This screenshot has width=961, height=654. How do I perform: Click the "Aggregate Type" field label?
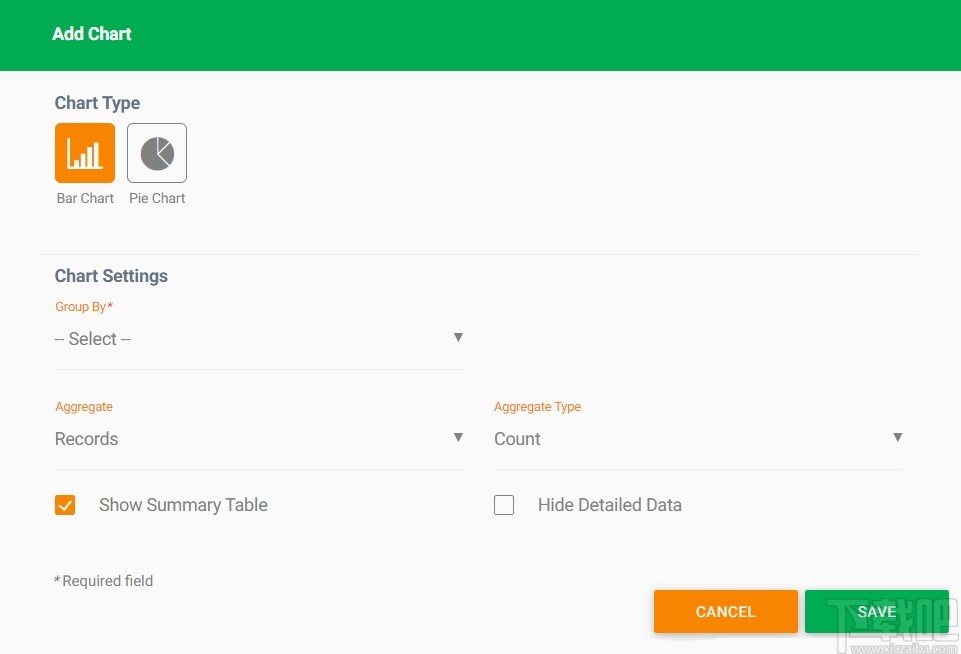click(x=537, y=407)
